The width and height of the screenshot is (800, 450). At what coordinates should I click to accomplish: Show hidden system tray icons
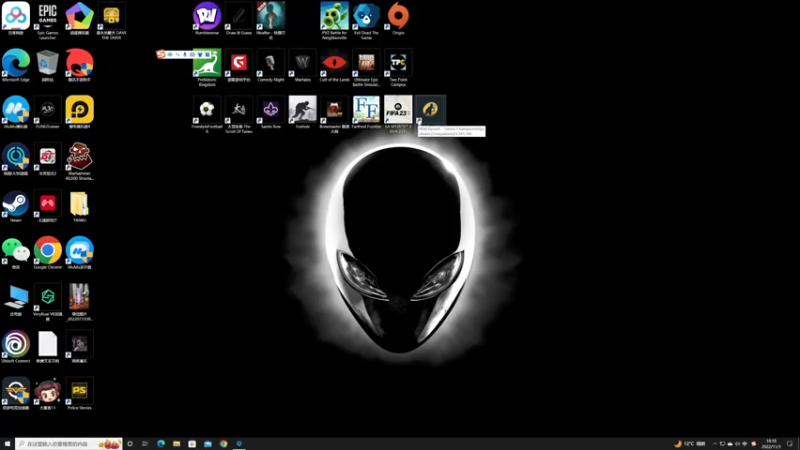(x=715, y=444)
